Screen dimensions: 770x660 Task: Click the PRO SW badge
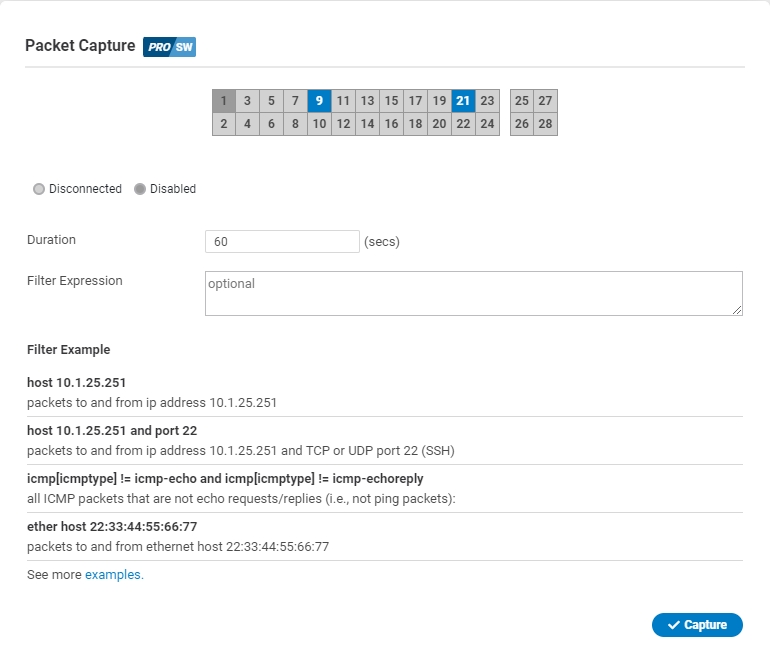coord(169,47)
